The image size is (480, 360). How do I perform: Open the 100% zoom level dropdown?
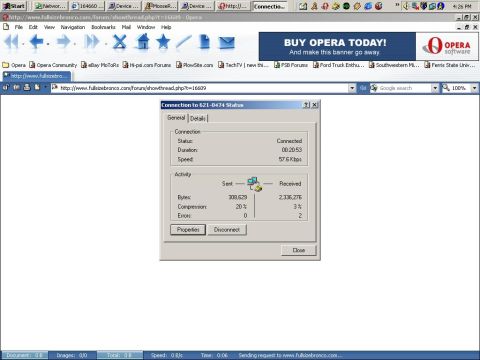click(474, 88)
